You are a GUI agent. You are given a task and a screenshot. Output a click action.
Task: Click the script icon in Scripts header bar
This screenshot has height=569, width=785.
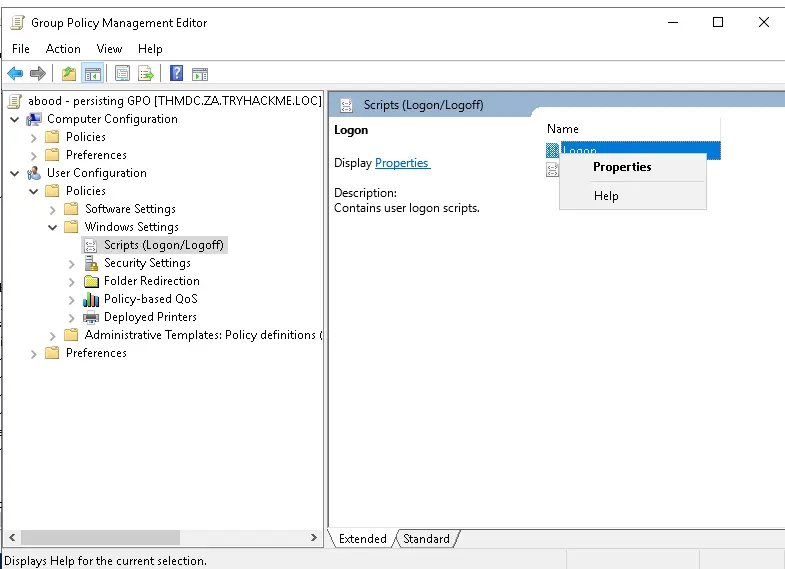pos(346,105)
